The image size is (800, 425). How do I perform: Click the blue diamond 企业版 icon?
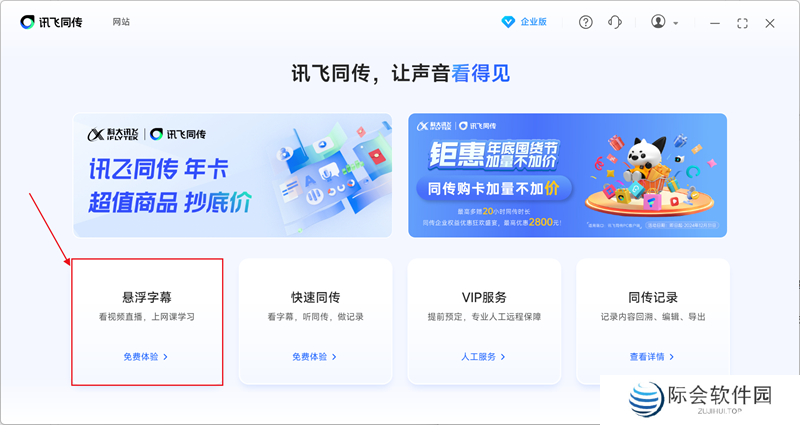[x=508, y=22]
